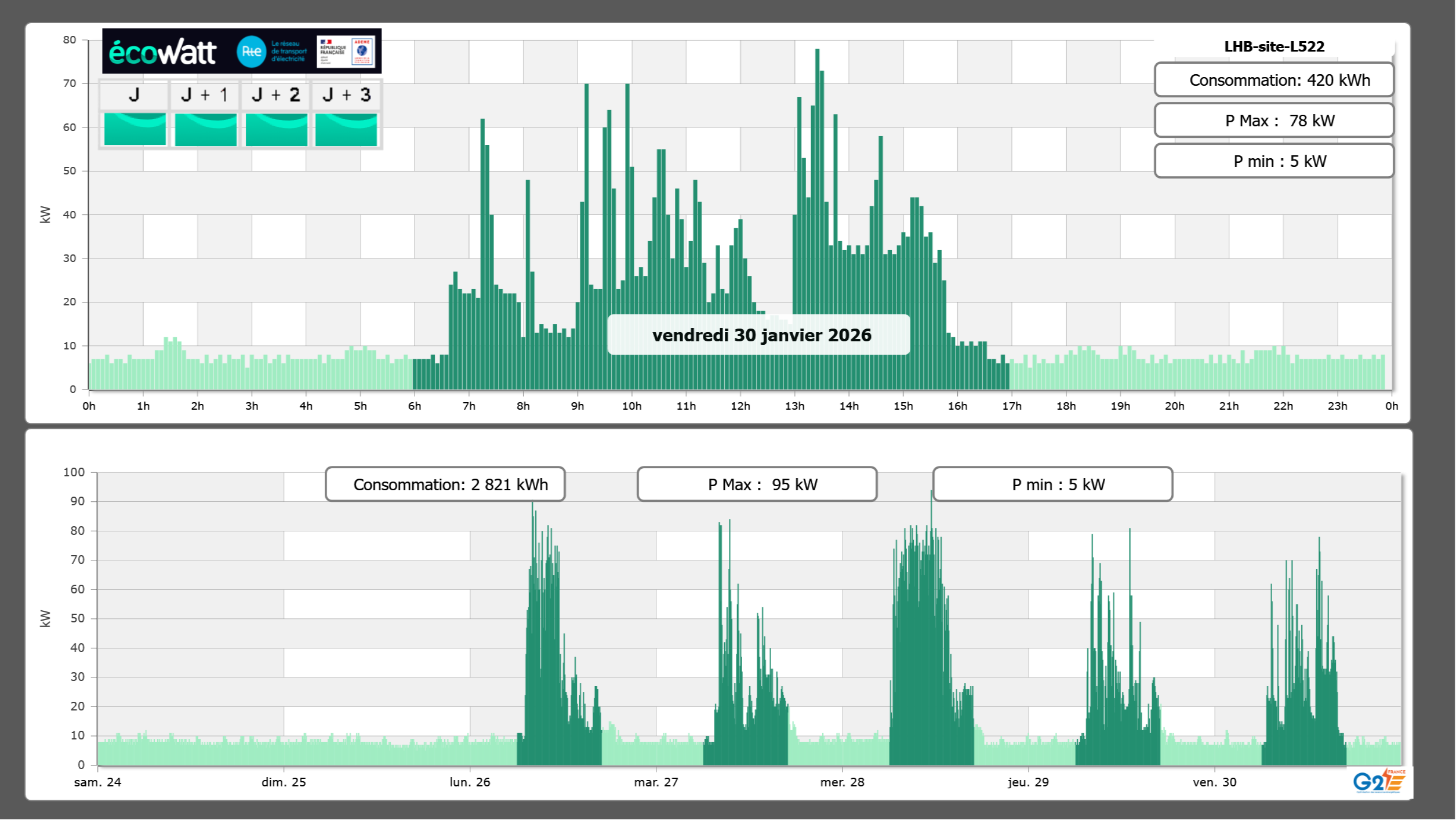This screenshot has width=1456, height=820.
Task: Click the daily P min : 5 kW box
Action: point(1274,161)
